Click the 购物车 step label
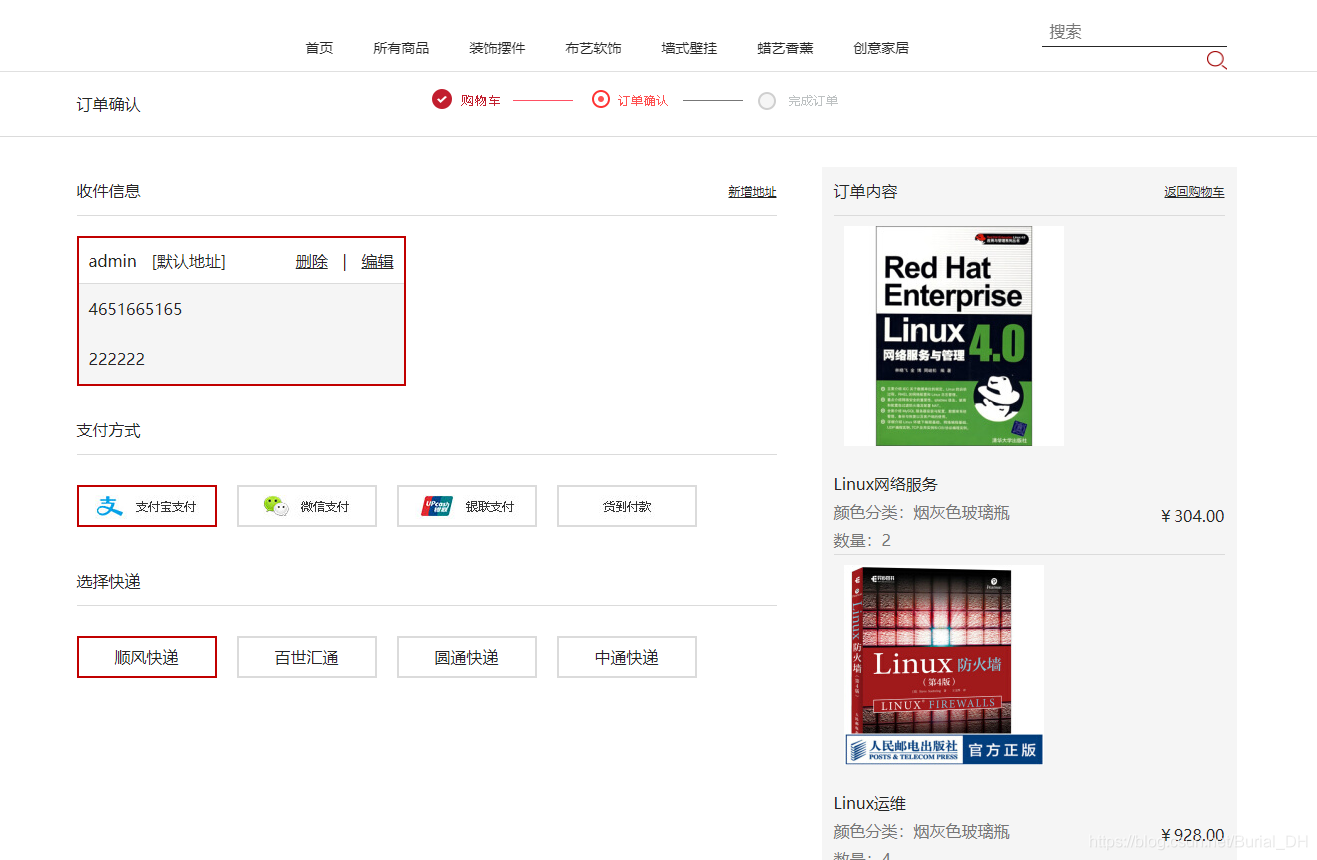The height and width of the screenshot is (860, 1317). 480,101
